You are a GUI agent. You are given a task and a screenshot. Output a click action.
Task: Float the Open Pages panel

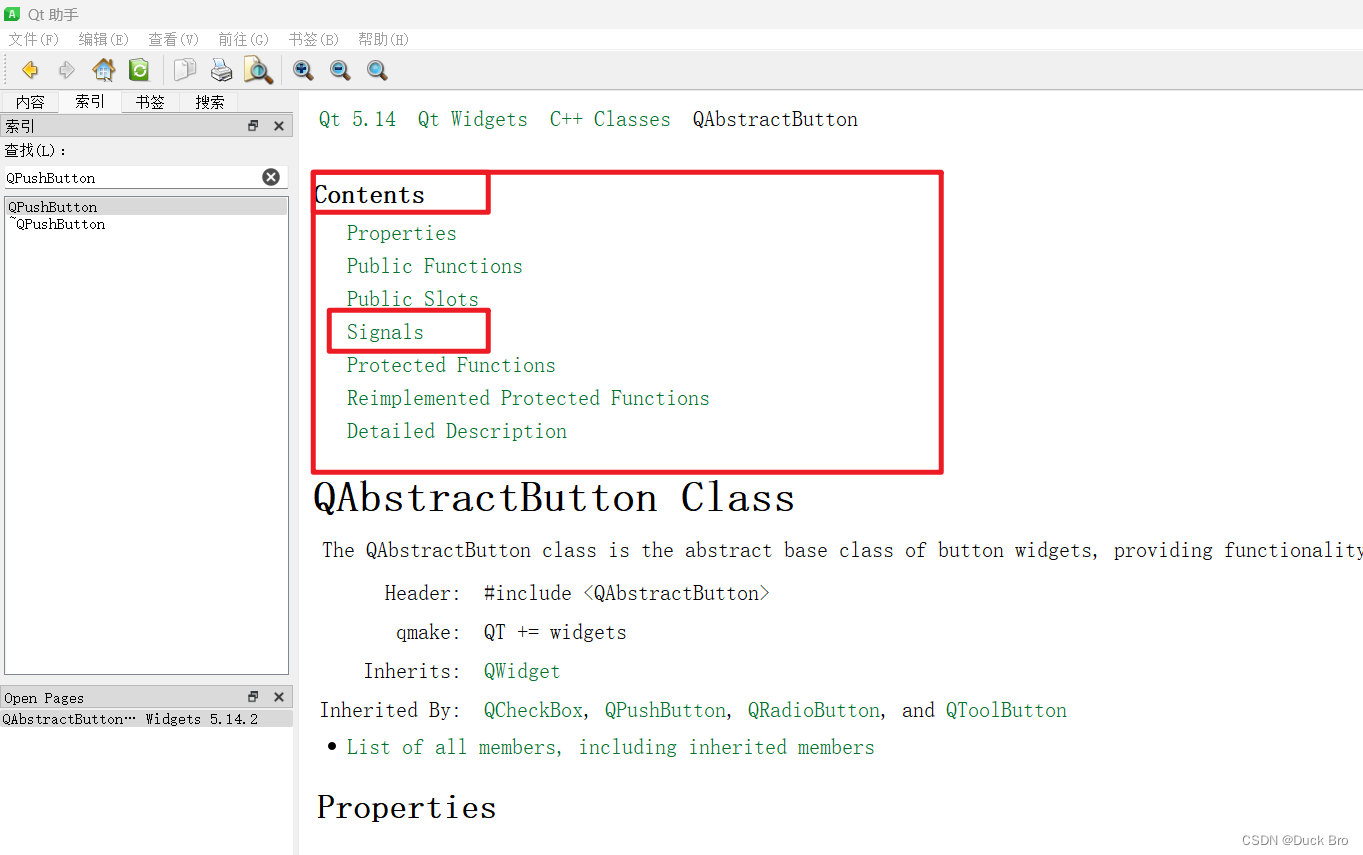pyautogui.click(x=253, y=697)
